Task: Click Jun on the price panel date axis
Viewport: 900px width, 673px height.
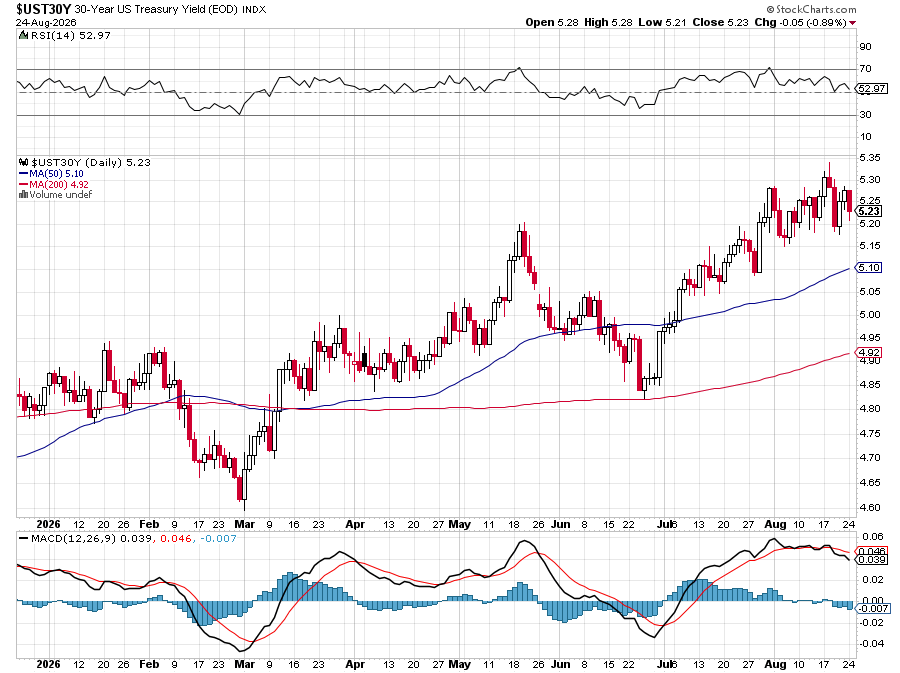Action: [560, 524]
